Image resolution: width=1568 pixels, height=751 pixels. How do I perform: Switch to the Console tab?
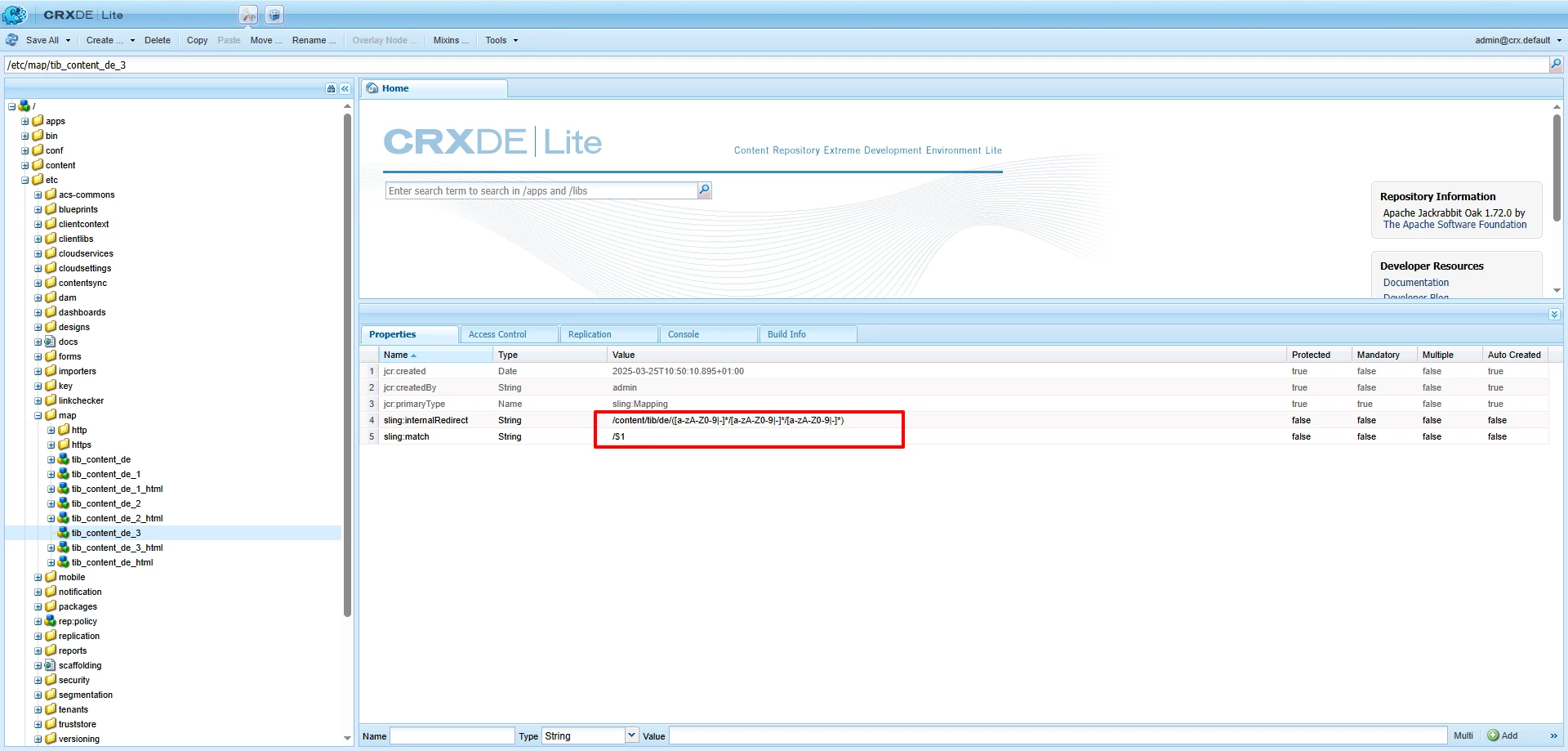pyautogui.click(x=709, y=334)
